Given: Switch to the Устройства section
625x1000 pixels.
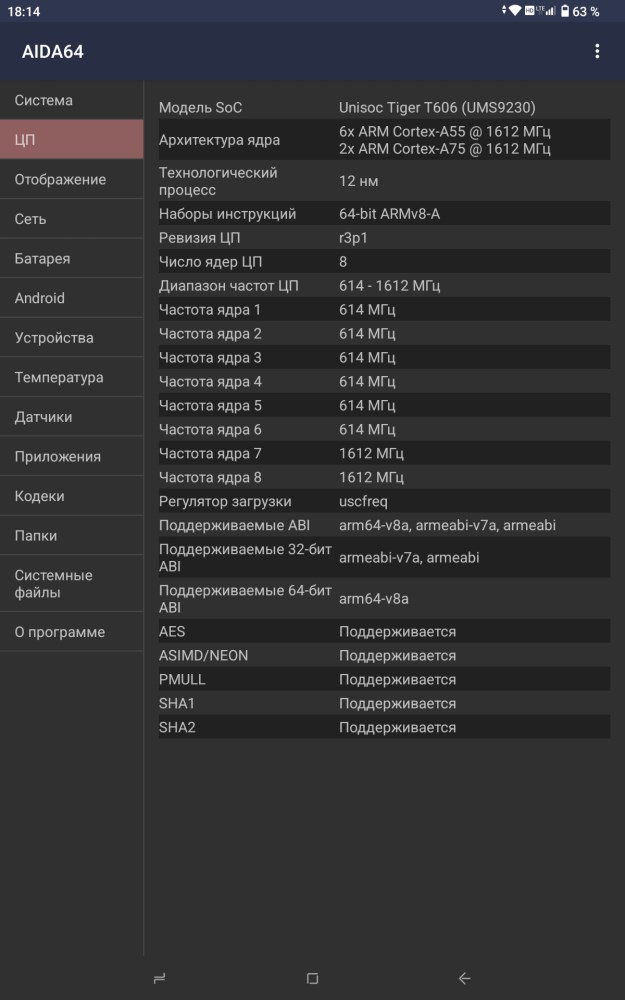Looking at the screenshot, I should coord(72,338).
